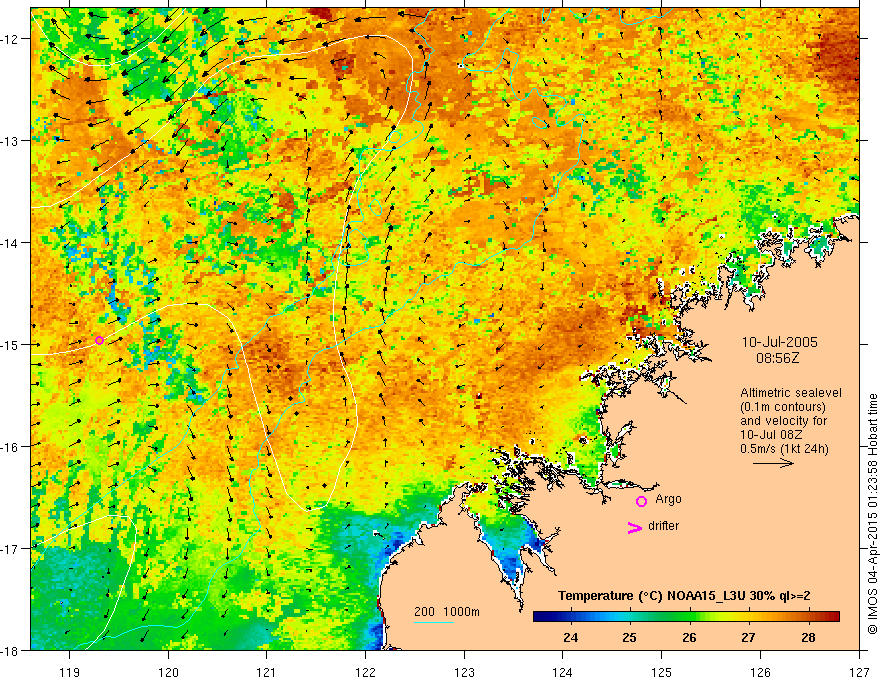Click the time text 08:56Z
Image resolution: width=880 pixels, height=680 pixels.
tap(777, 358)
